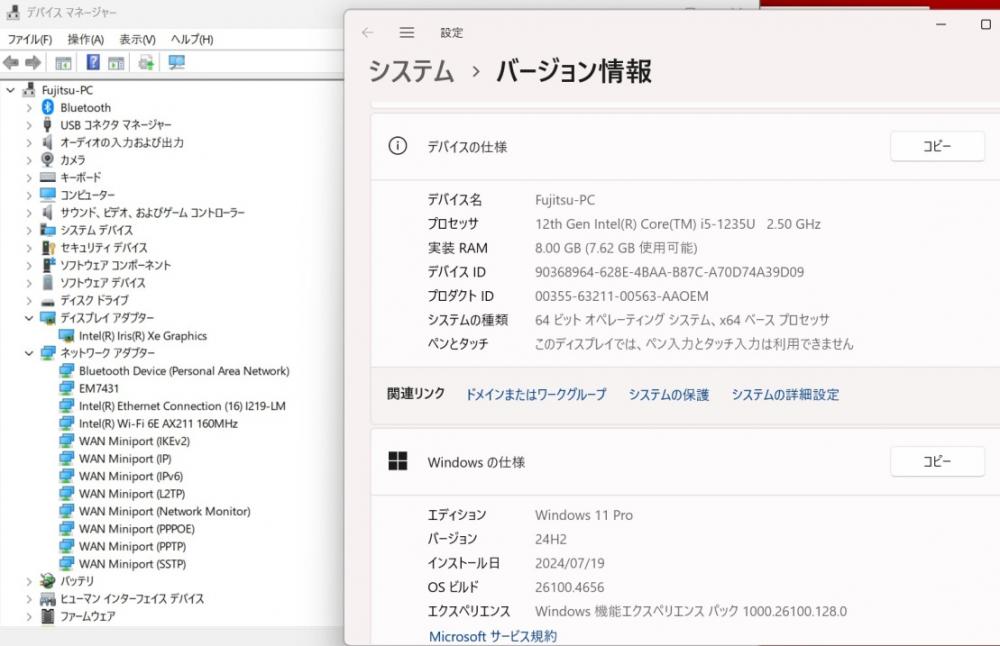Image resolution: width=1000 pixels, height=646 pixels.
Task: Open Microsoft サービス規約 link
Action: (x=493, y=636)
